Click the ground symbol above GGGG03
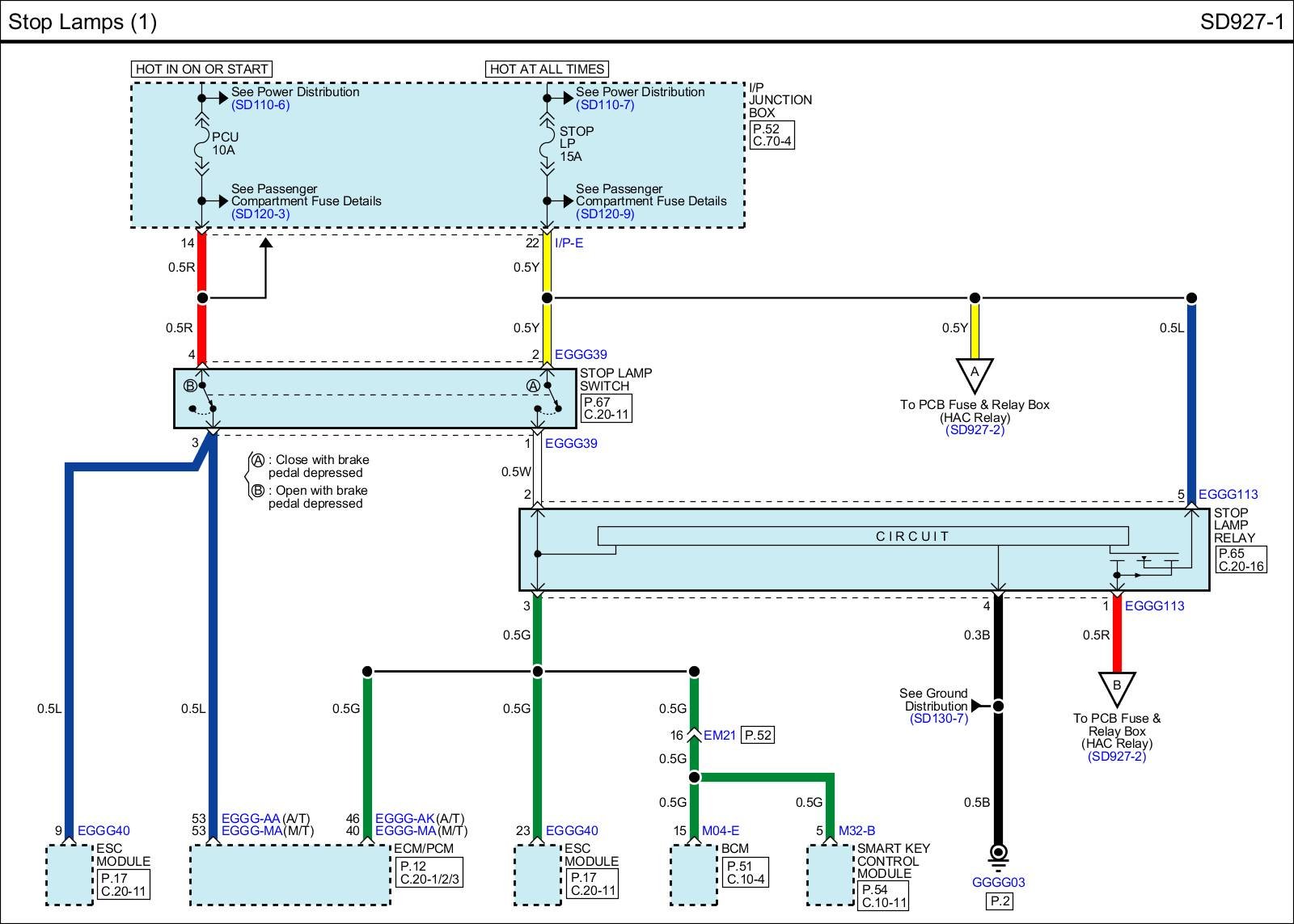1294x924 pixels. 998,854
